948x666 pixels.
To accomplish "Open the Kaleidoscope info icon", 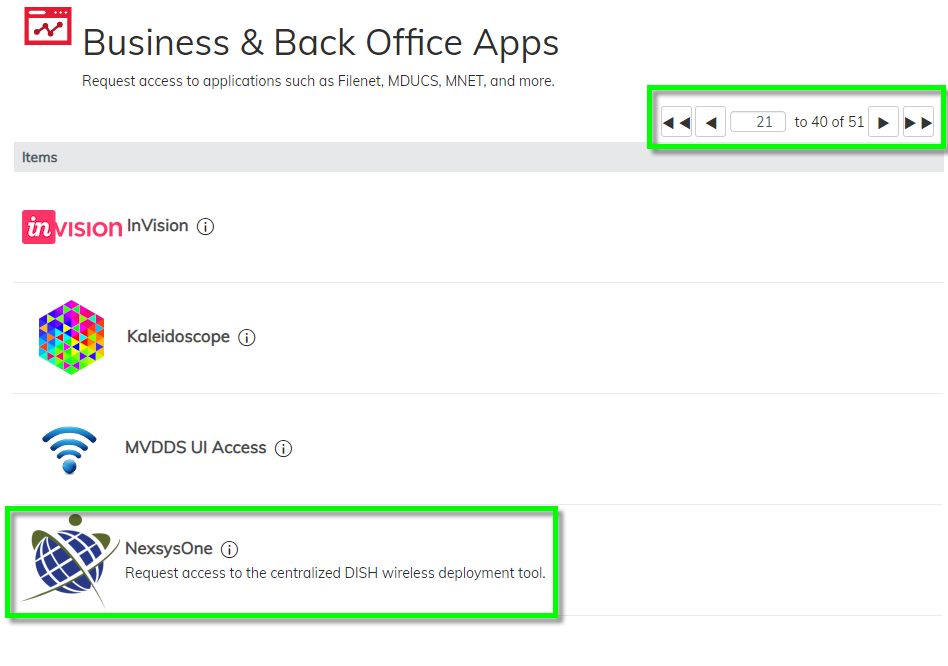I will [247, 337].
